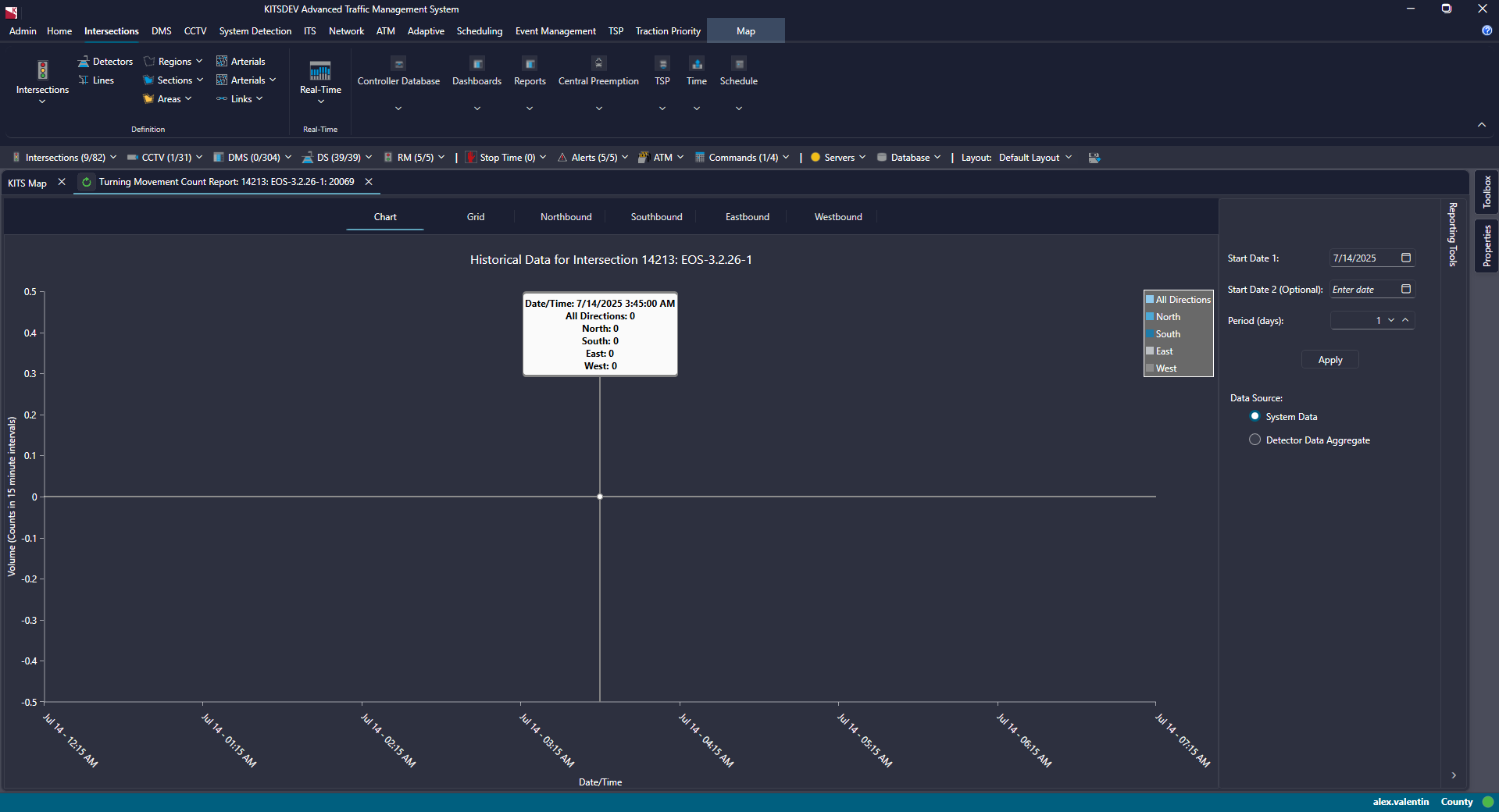Open calendar picker for Start Date 1
The height and width of the screenshot is (812, 1499).
click(1406, 258)
